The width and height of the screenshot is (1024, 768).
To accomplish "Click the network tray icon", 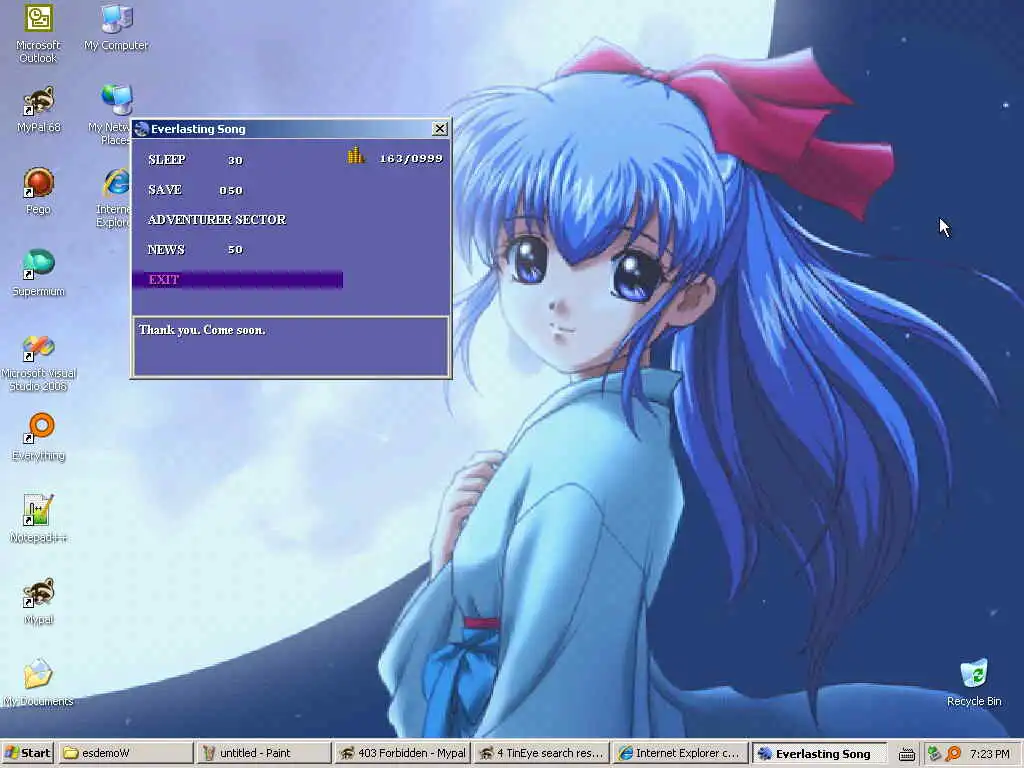I will pyautogui.click(x=935, y=754).
